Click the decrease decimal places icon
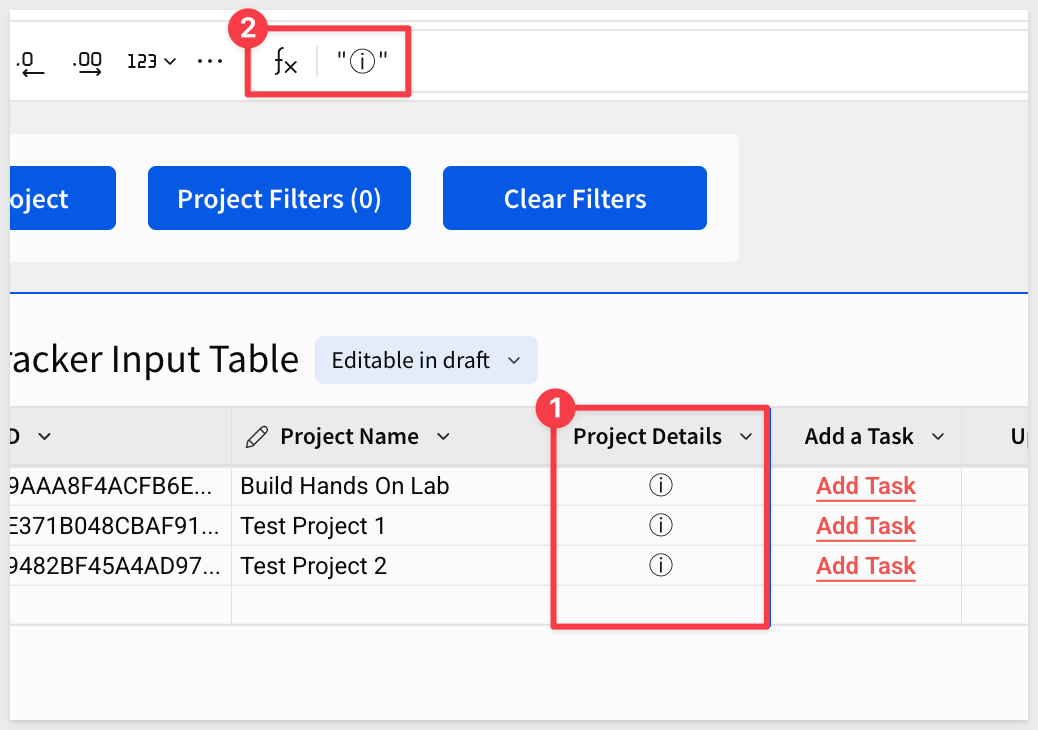This screenshot has height=730, width=1038. click(x=30, y=63)
